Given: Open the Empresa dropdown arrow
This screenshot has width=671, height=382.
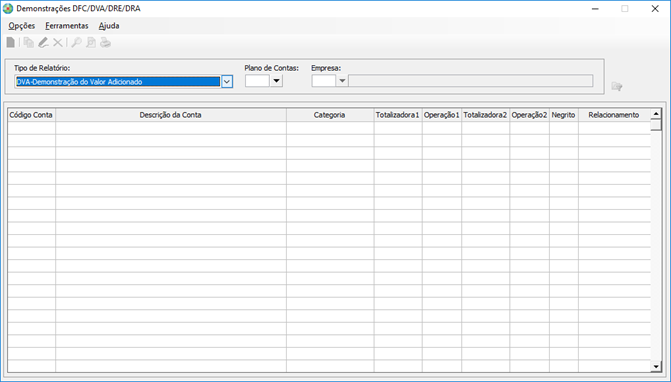Looking at the screenshot, I should pos(342,80).
